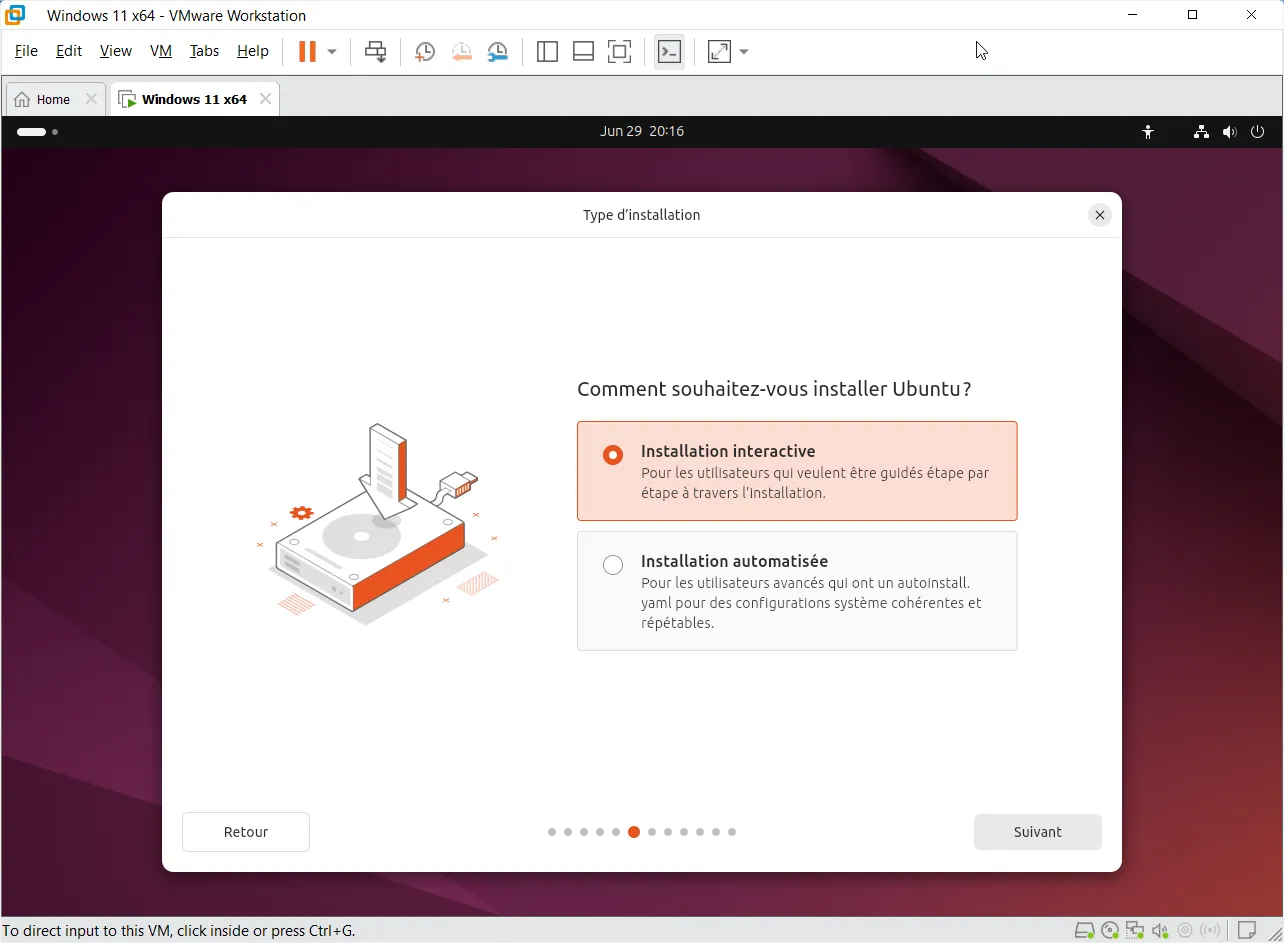Close the Windows 11 x64 tab
Screen dimensions: 1284x943
click(265, 99)
